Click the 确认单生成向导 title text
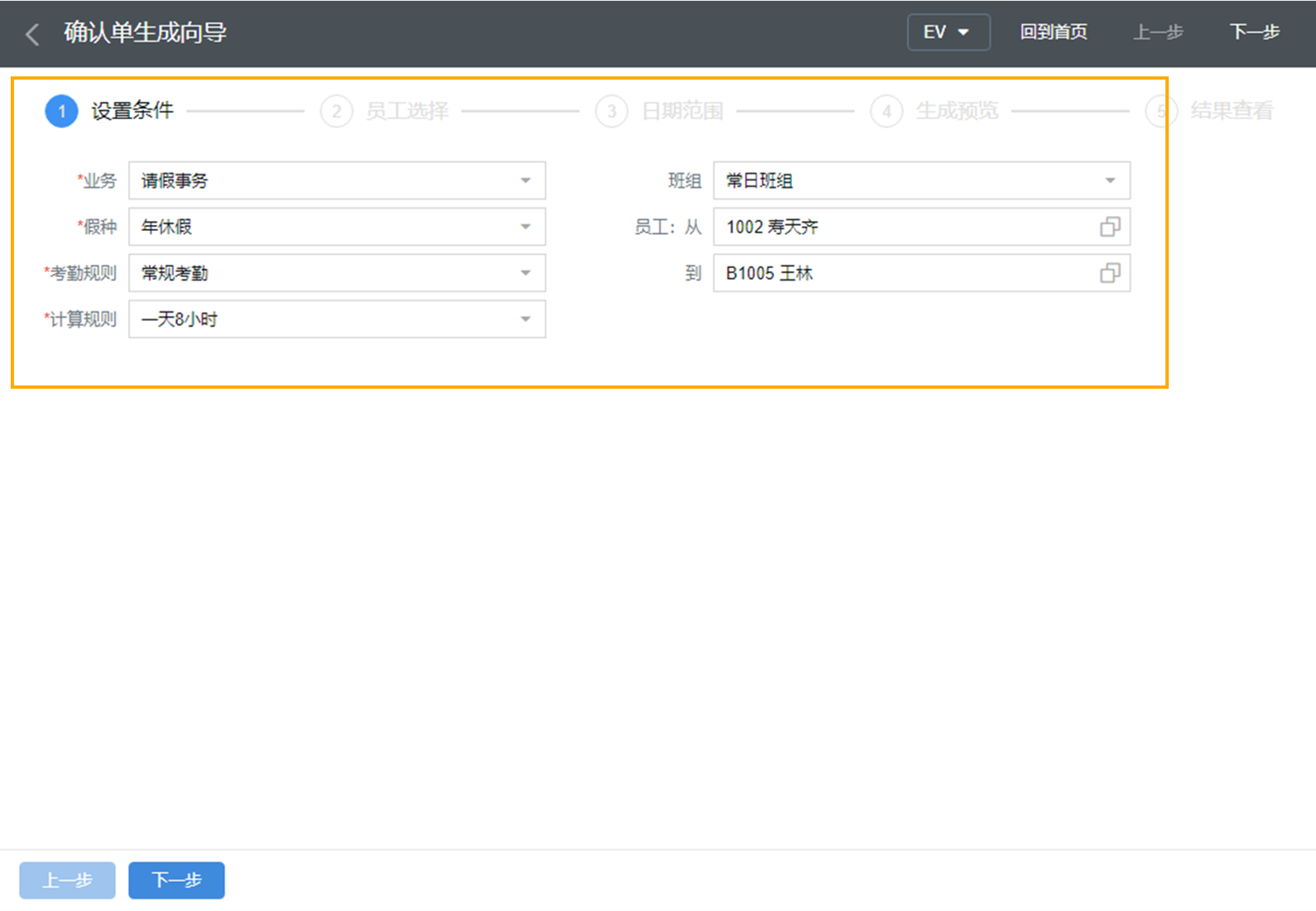 coord(145,33)
